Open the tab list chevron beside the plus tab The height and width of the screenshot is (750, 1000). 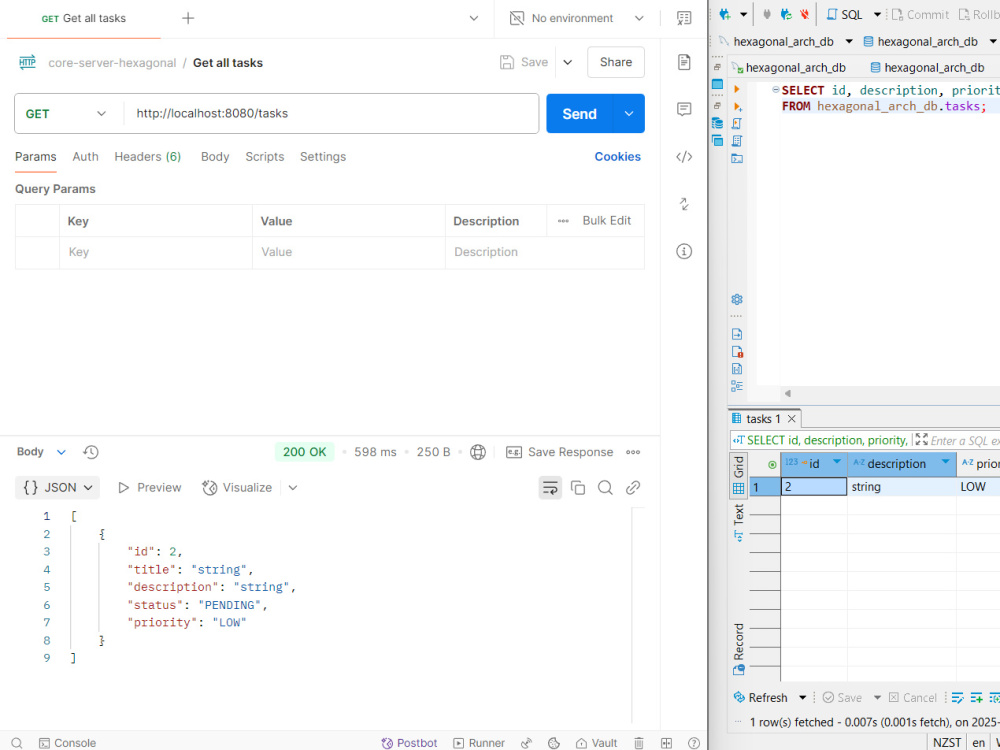(474, 18)
